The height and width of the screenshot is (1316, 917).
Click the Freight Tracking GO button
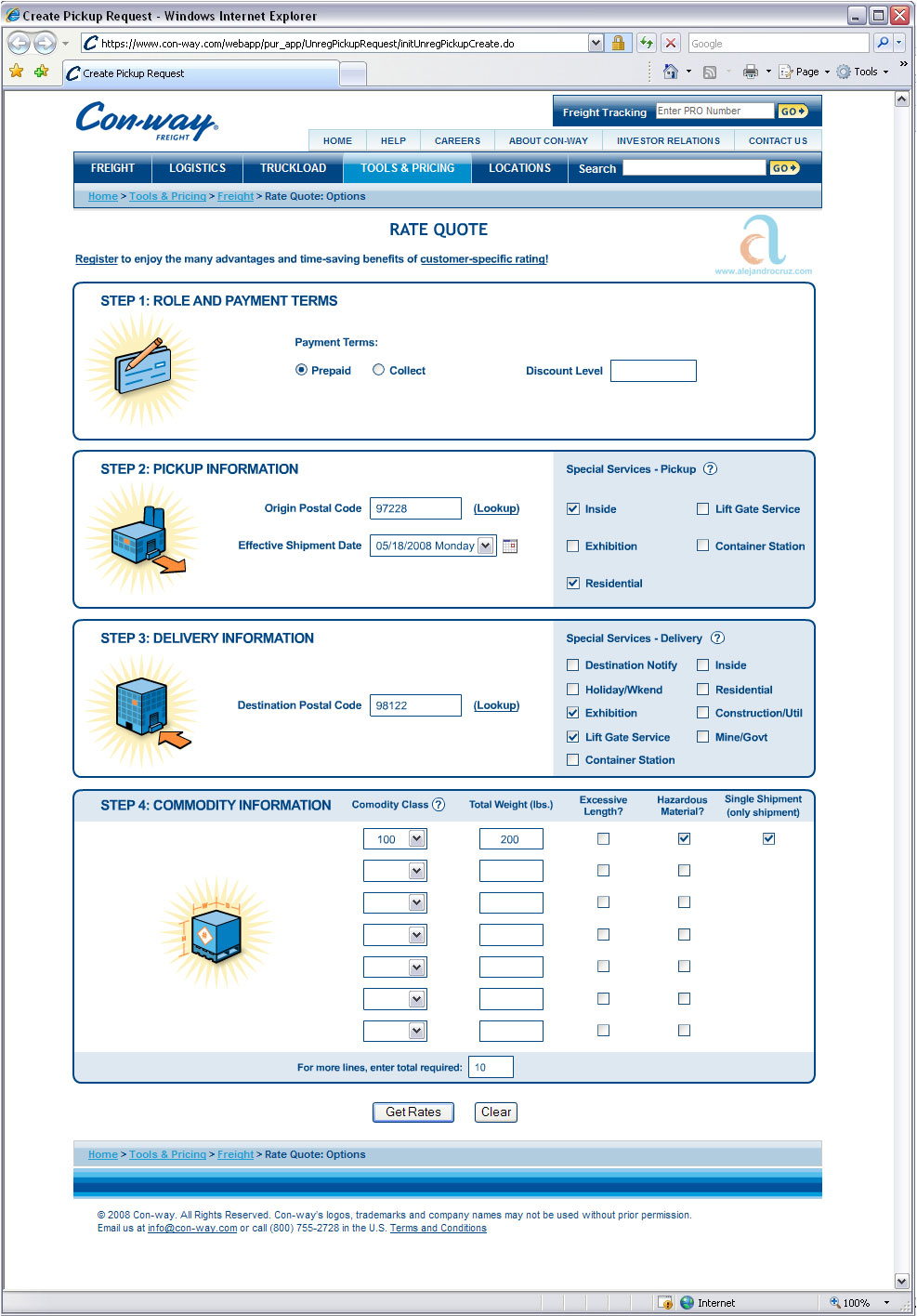coord(793,112)
